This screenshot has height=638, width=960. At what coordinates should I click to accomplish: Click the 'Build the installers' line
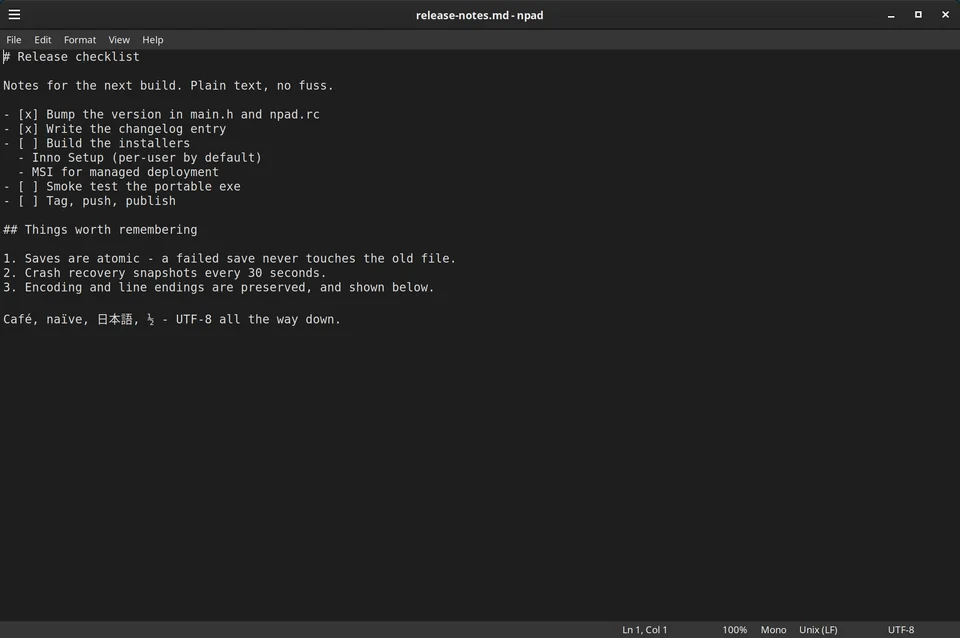tap(97, 143)
